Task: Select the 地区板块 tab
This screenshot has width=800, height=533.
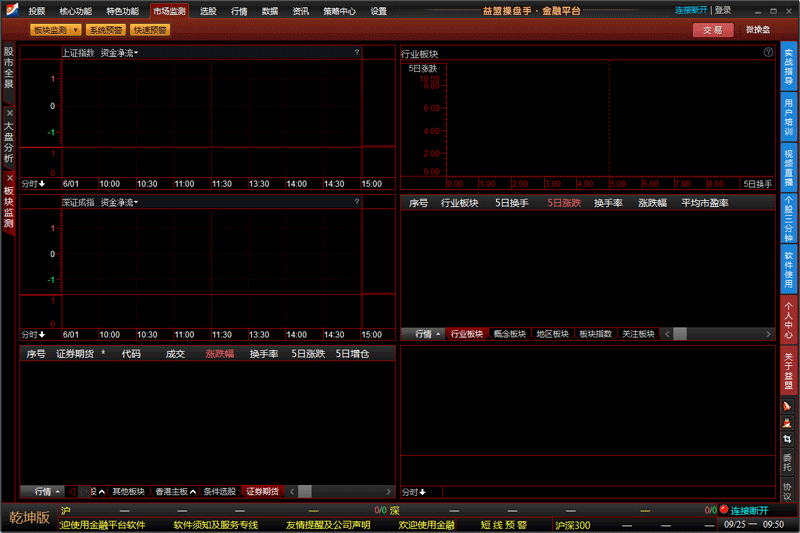Action: click(553, 334)
